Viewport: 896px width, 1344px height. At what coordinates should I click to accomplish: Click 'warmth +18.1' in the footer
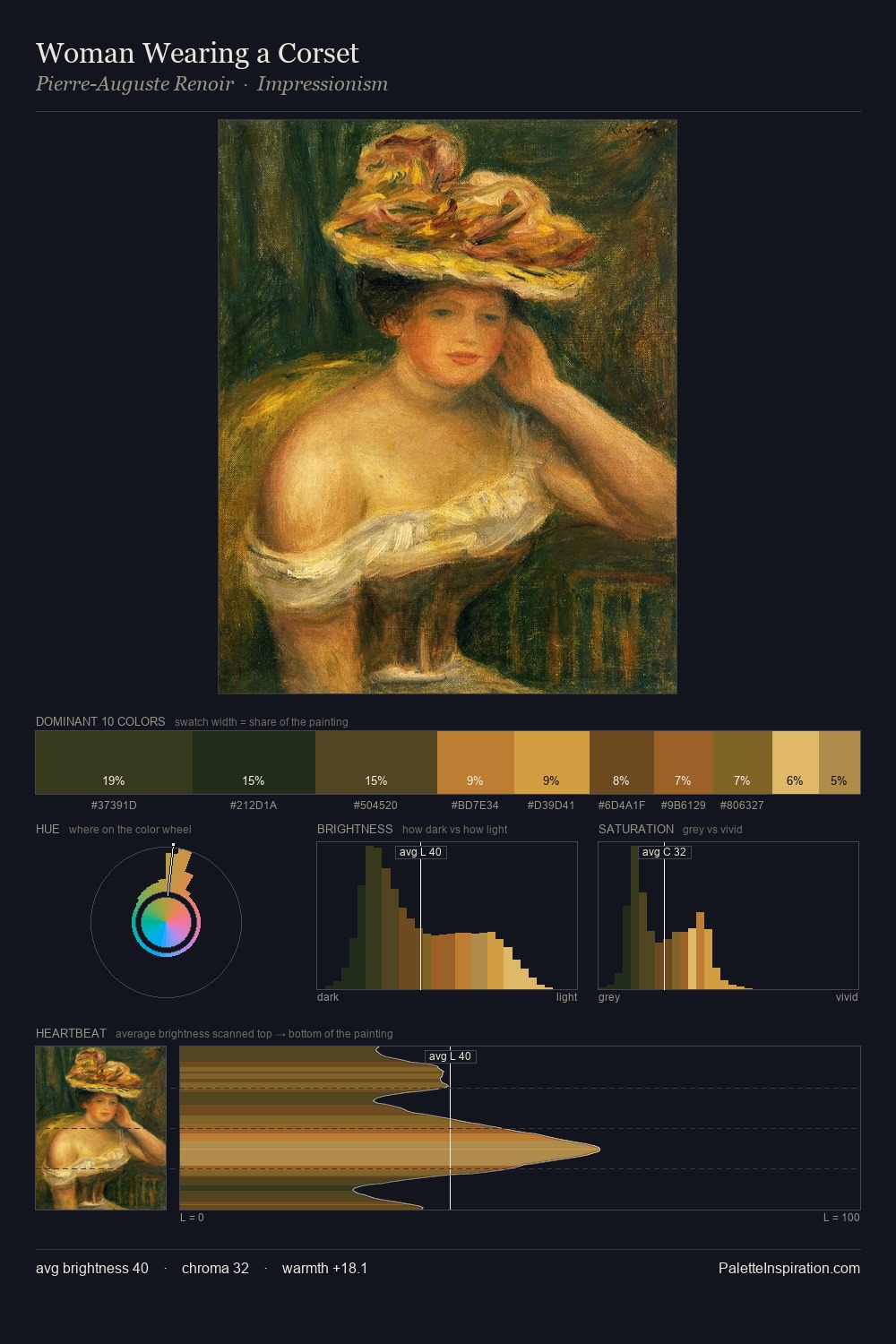click(325, 1268)
